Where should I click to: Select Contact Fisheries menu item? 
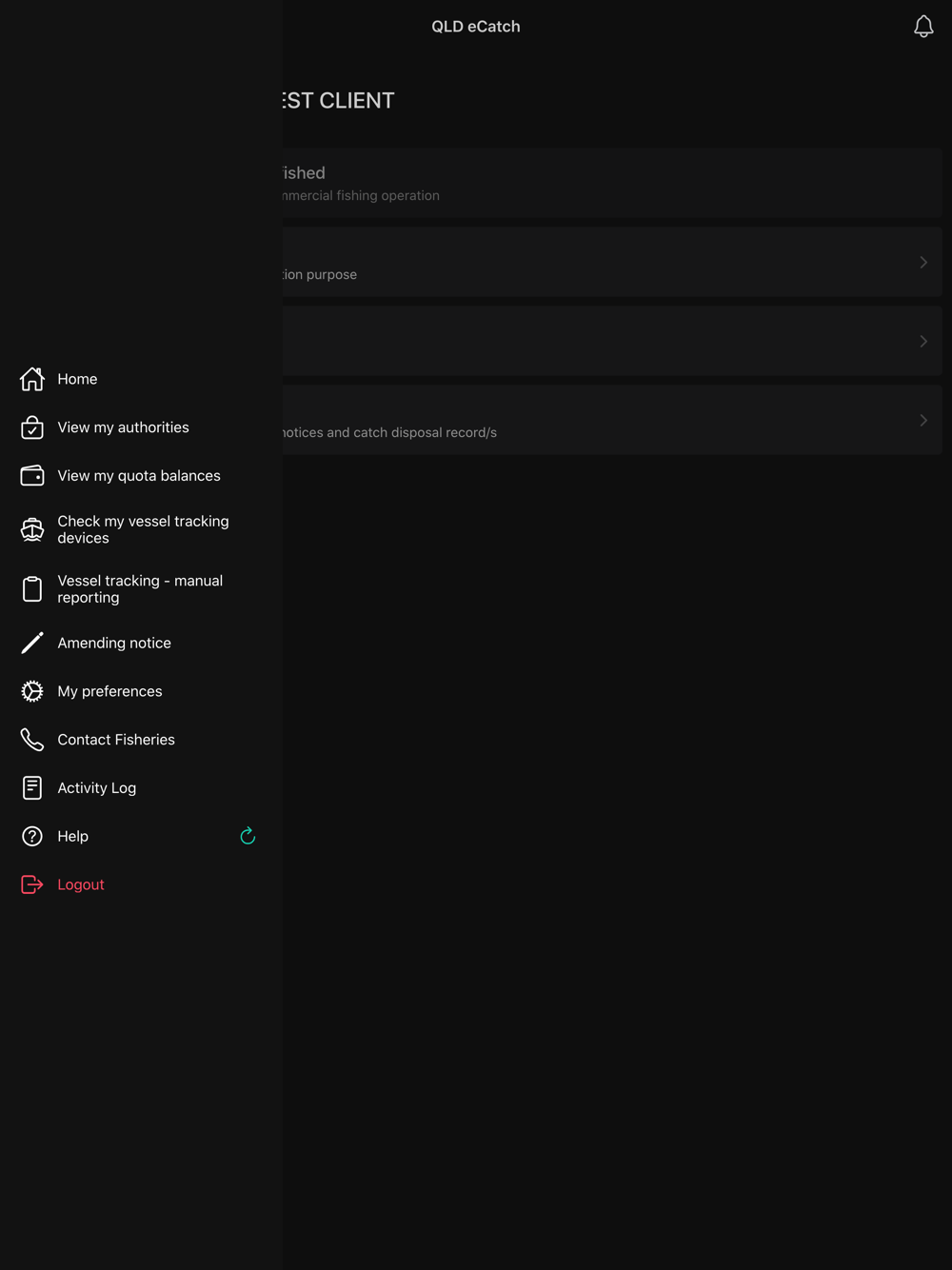tap(141, 740)
